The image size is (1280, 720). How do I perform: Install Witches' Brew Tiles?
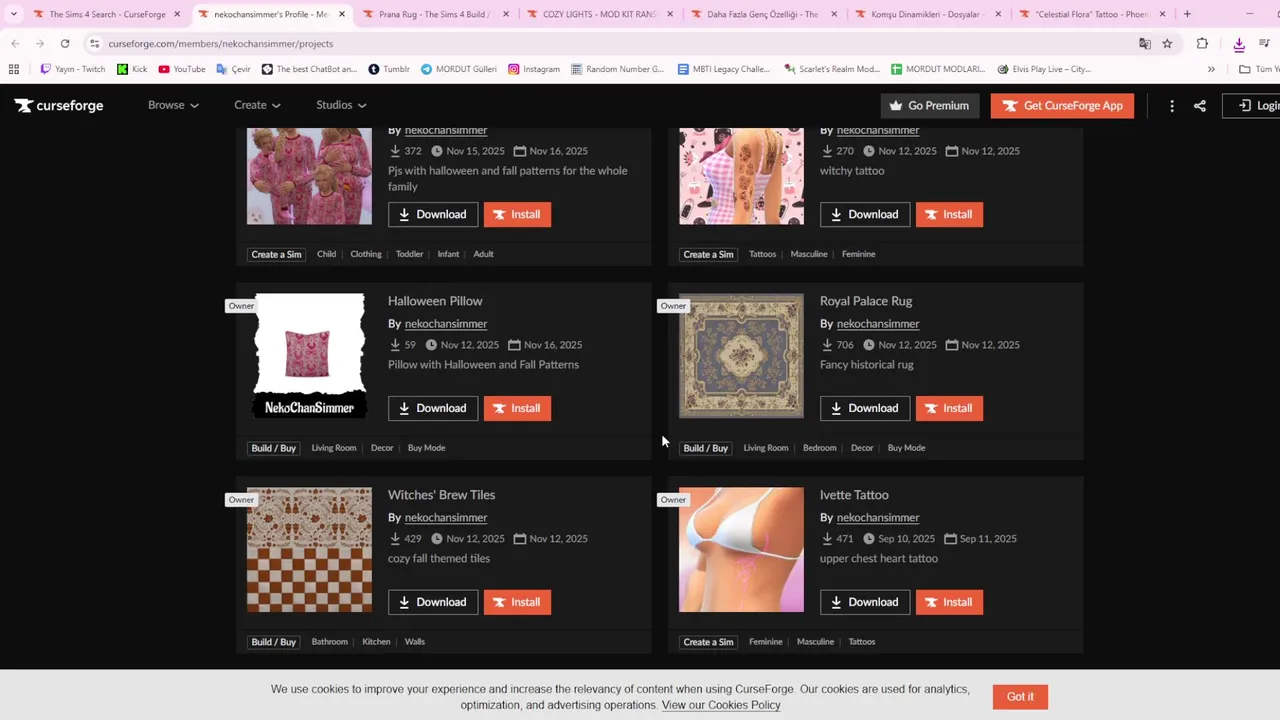pos(517,602)
